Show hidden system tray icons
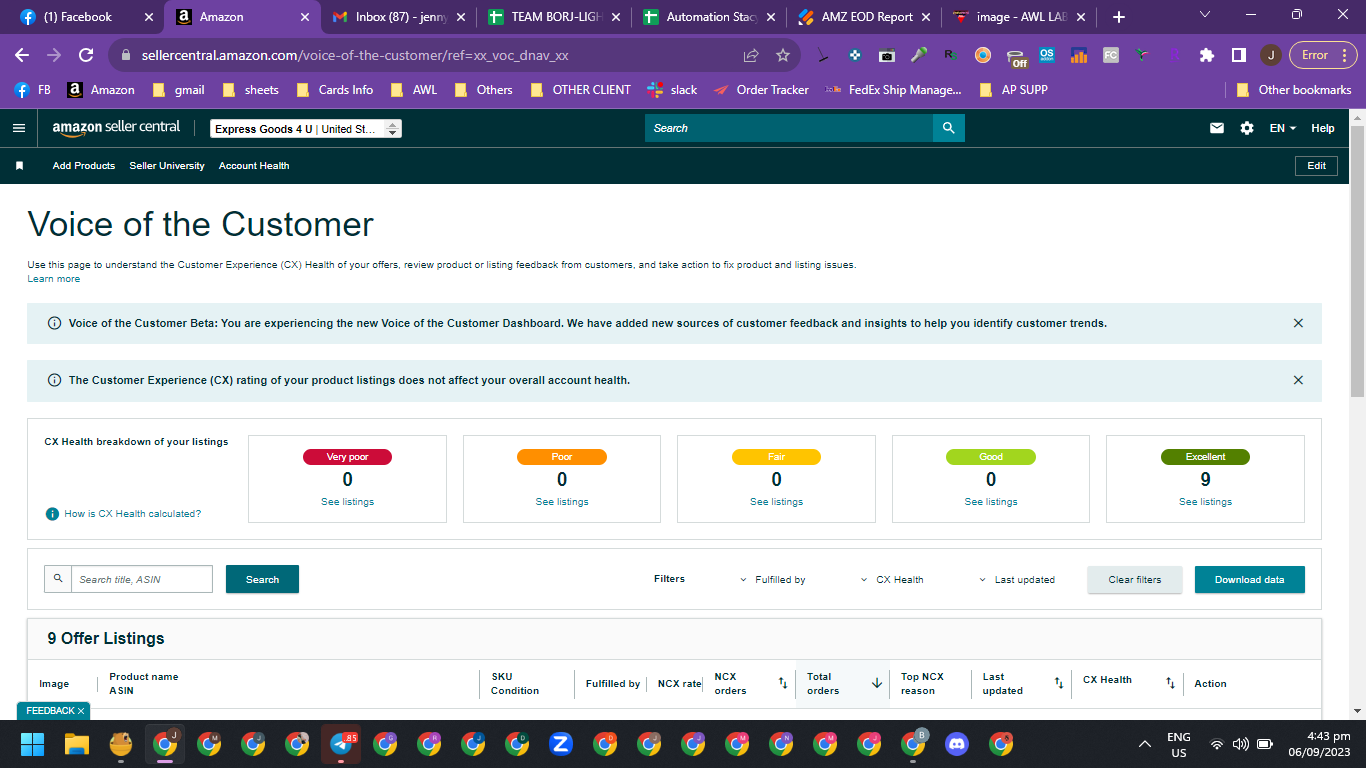Viewport: 1366px width, 768px height. click(1145, 744)
